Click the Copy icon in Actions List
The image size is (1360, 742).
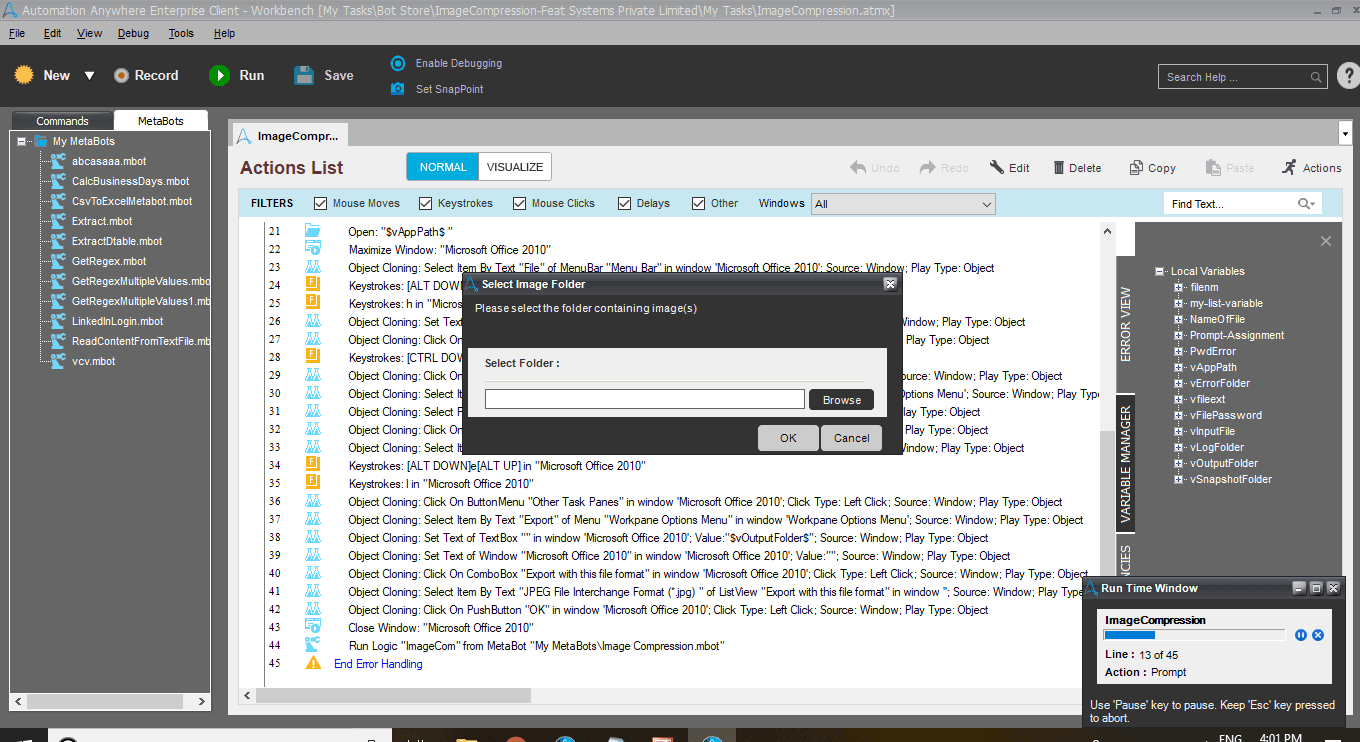(x=1136, y=167)
